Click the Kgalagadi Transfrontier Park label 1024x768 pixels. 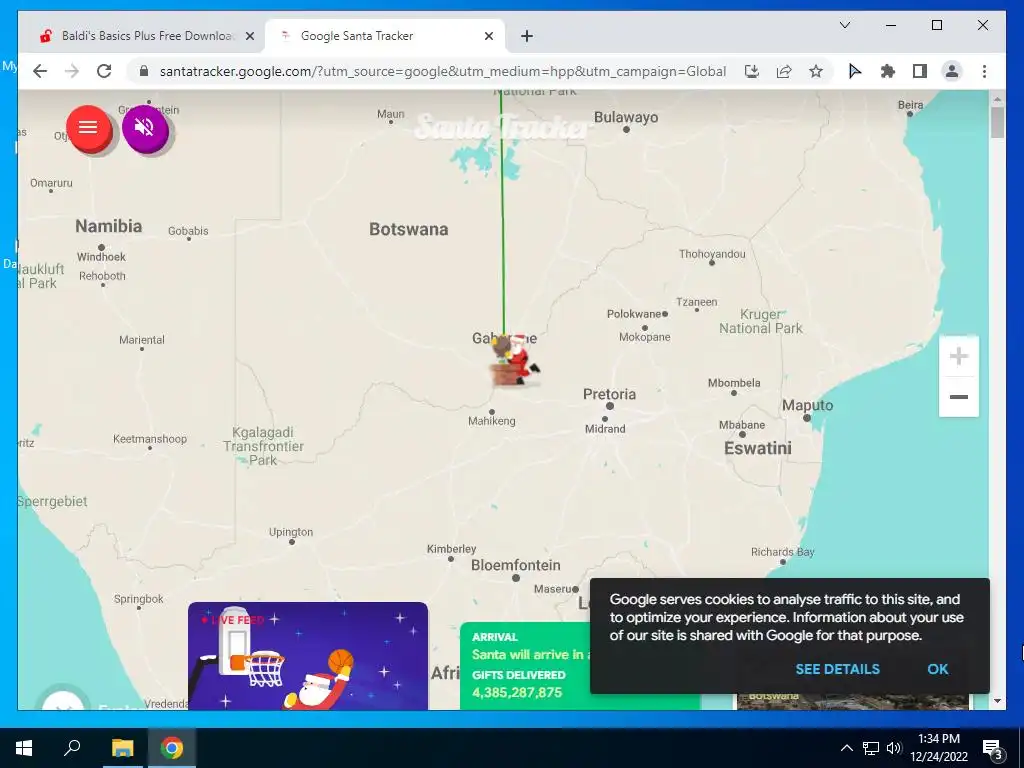click(263, 446)
